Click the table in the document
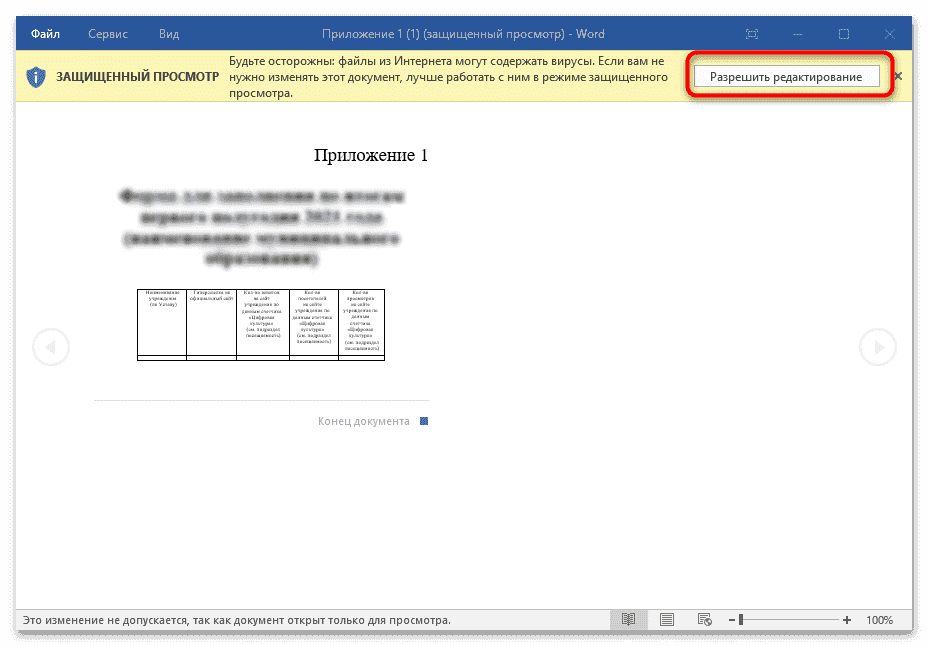 click(x=260, y=323)
